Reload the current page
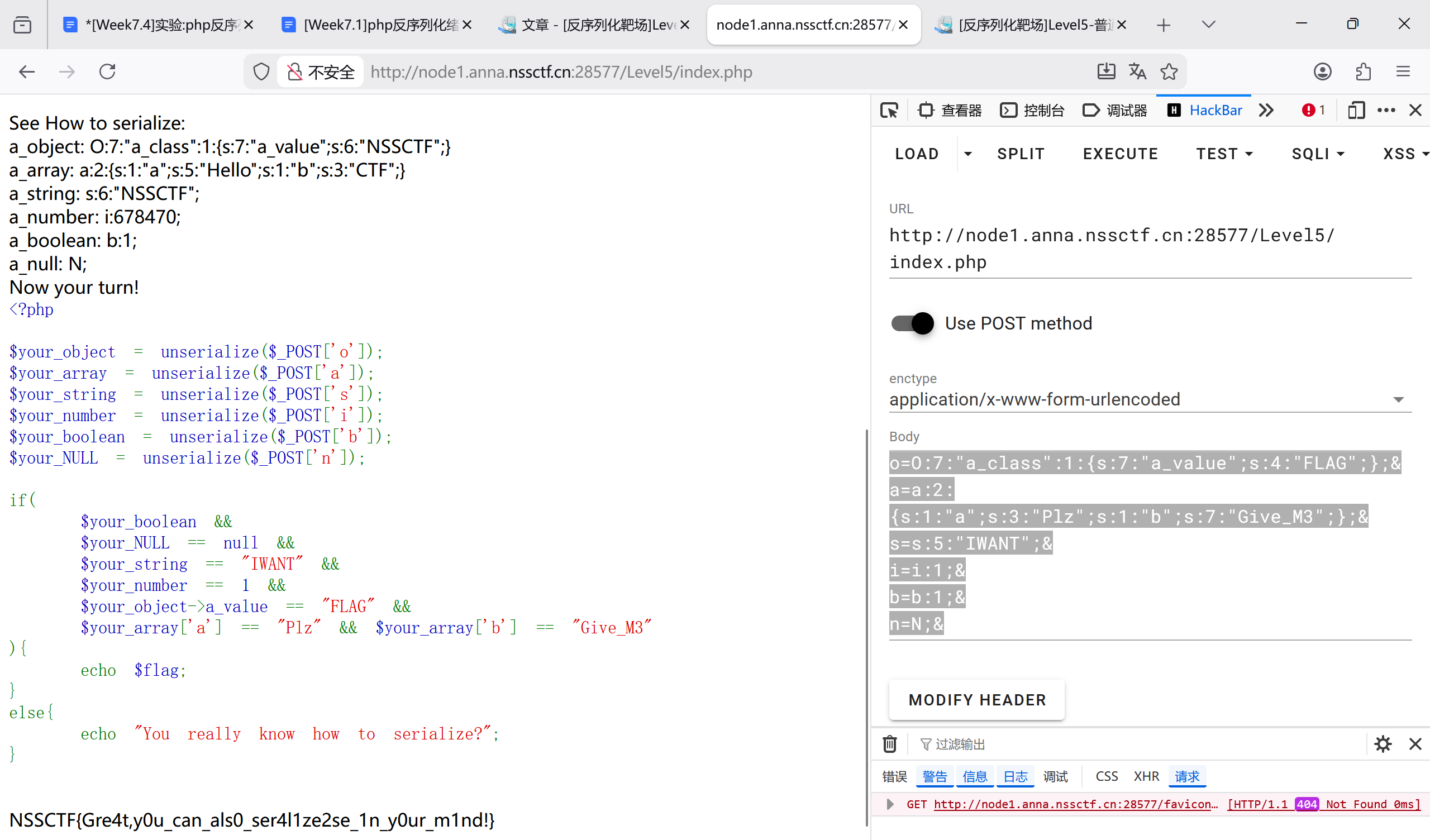The height and width of the screenshot is (840, 1430). 107,71
